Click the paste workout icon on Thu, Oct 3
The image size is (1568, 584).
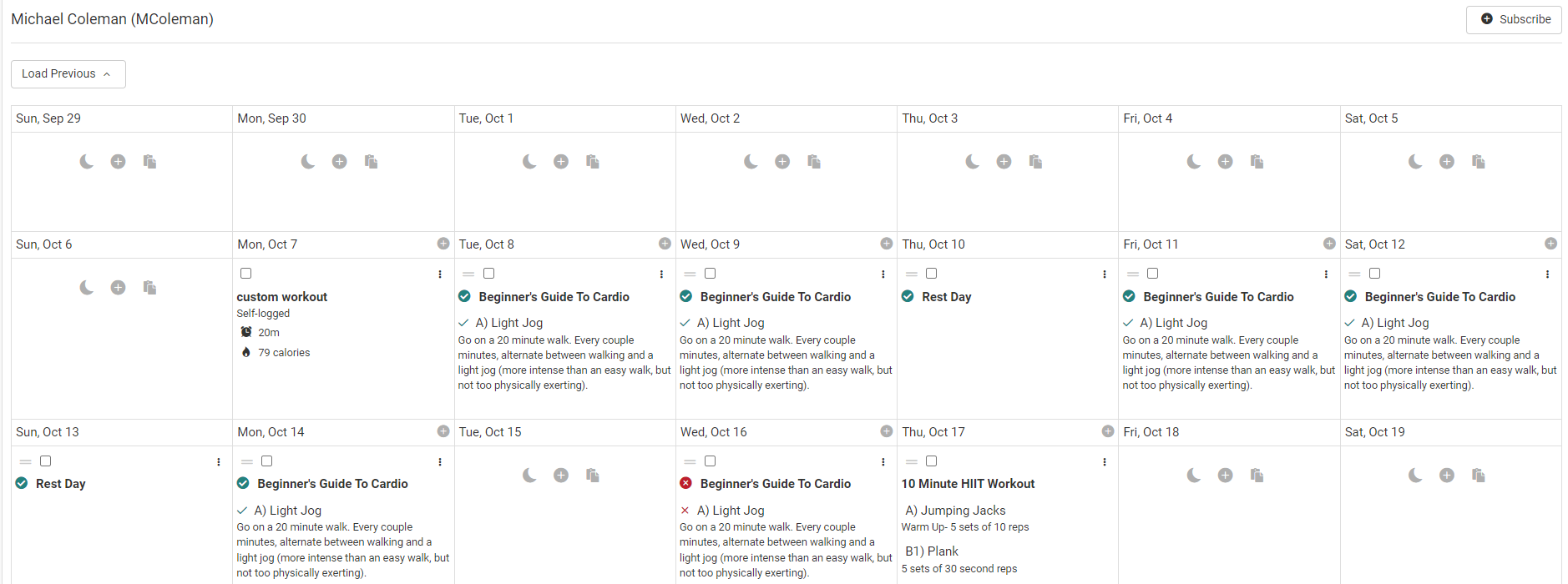click(1035, 162)
